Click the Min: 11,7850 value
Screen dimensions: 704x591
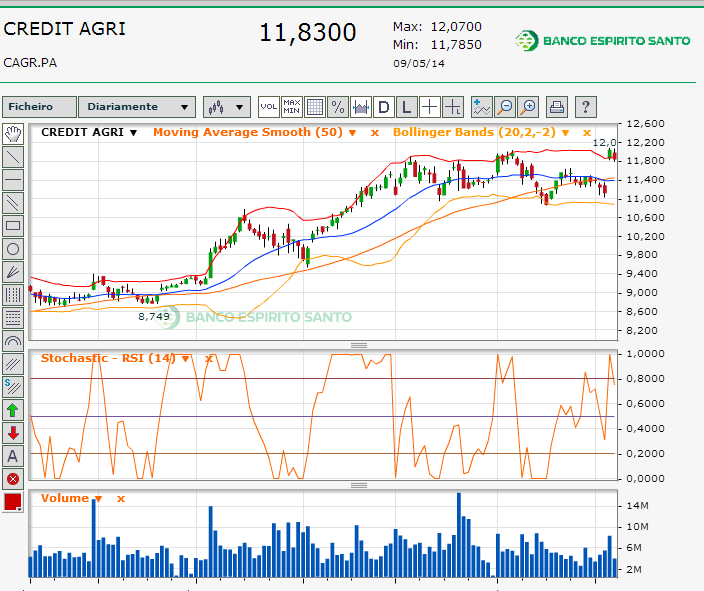437,45
